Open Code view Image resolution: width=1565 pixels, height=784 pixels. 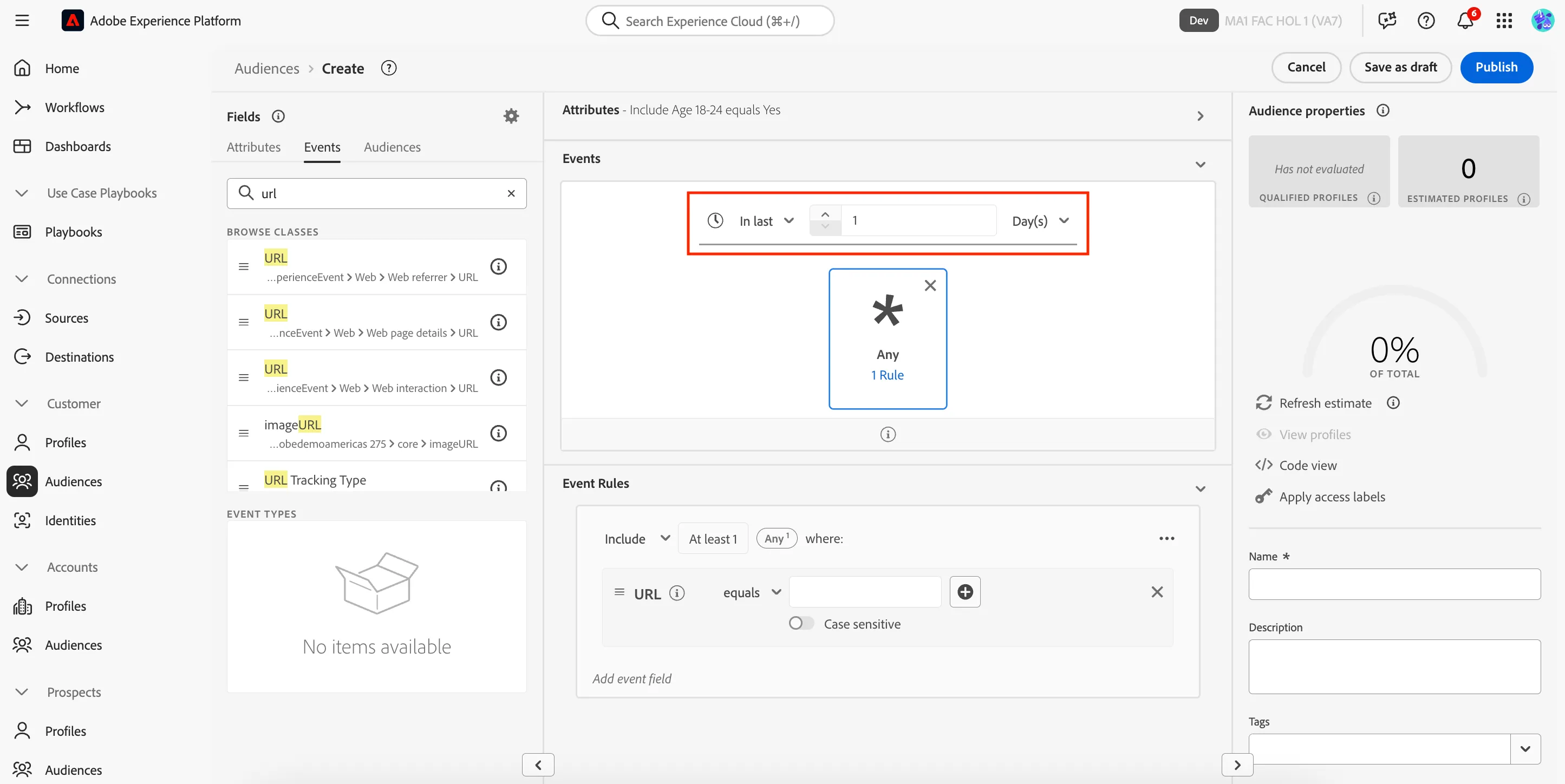1296,466
